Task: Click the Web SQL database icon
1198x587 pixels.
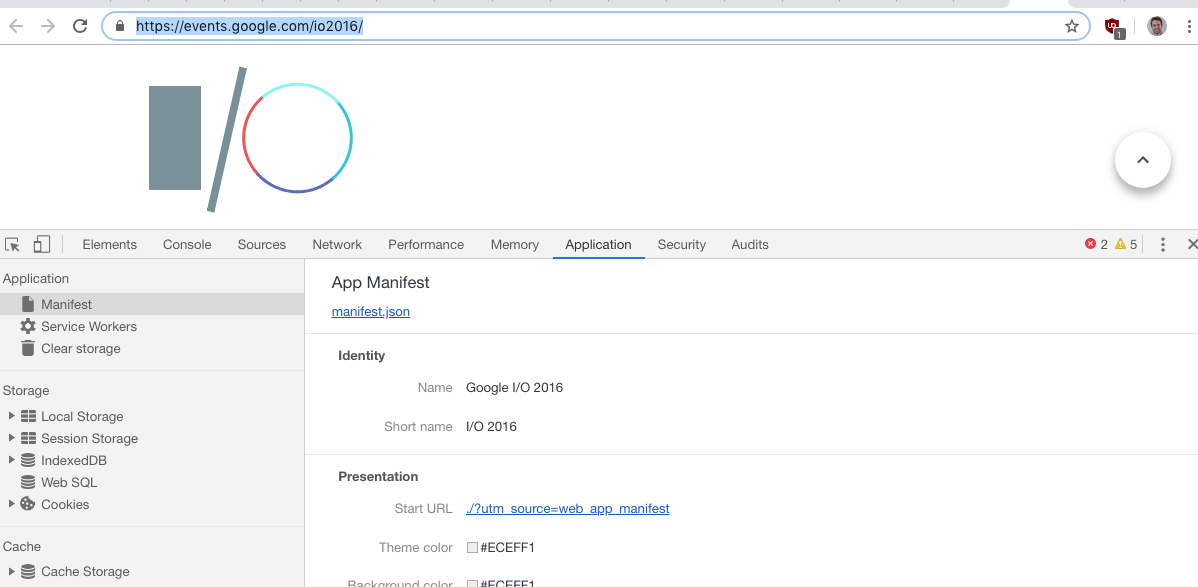Action: click(28, 482)
